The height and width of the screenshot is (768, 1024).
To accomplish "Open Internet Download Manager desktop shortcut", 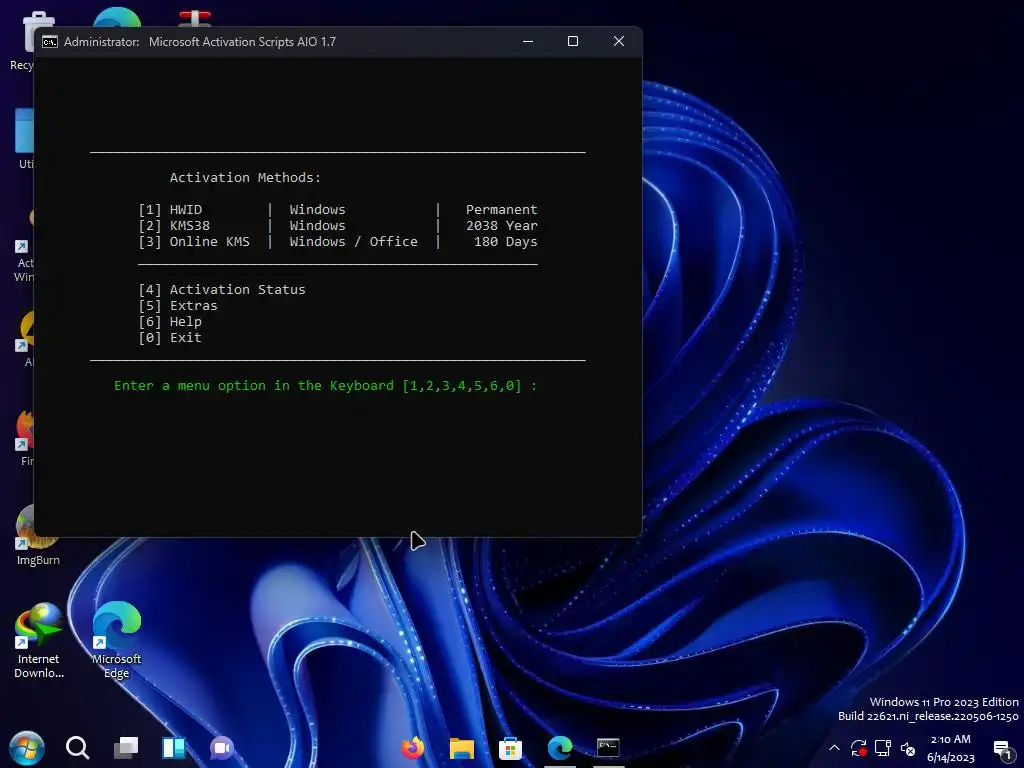I will click(39, 640).
